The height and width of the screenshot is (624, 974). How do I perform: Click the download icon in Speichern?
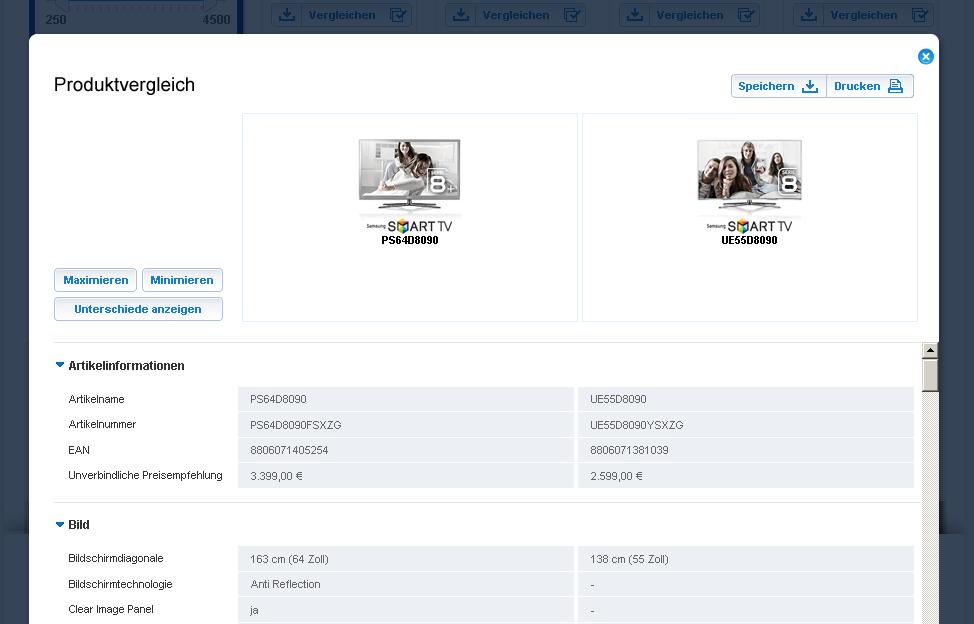point(810,86)
